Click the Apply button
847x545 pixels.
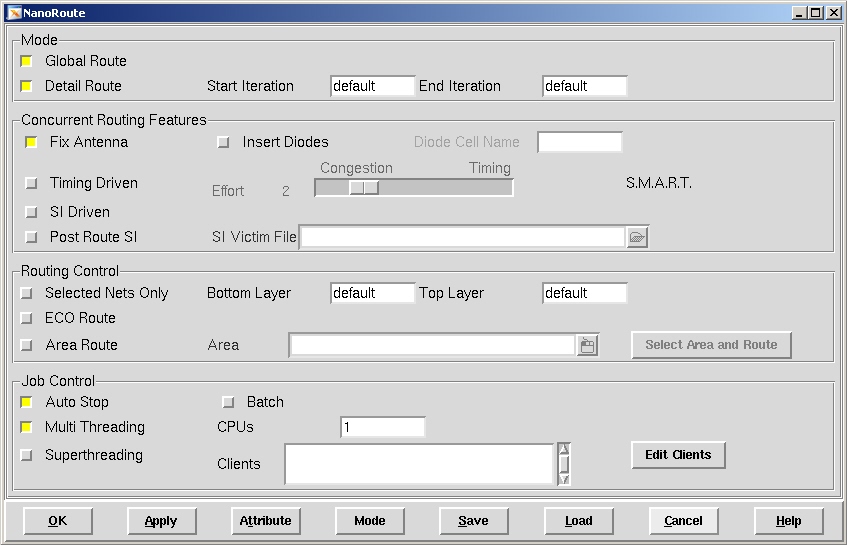[x=162, y=521]
